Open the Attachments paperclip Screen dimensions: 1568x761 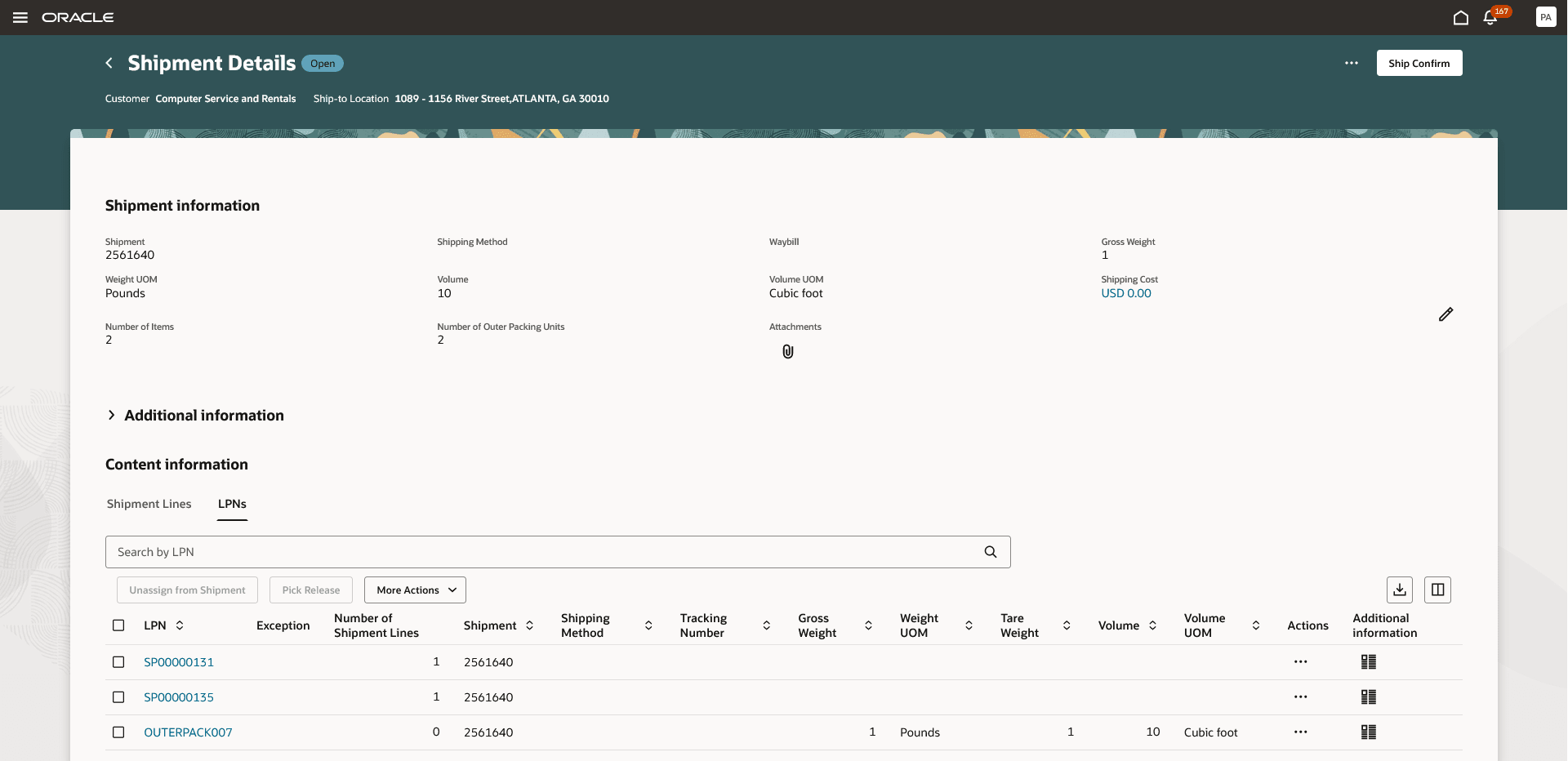click(x=788, y=351)
